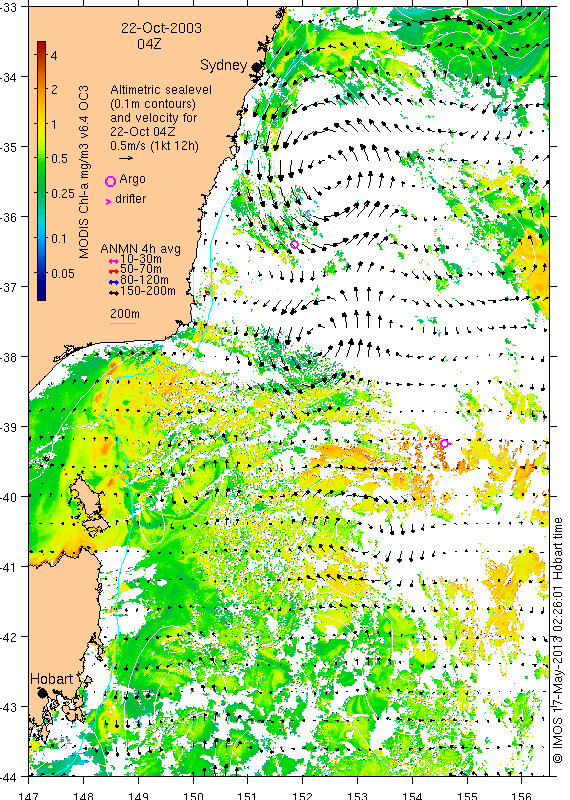Click the '150-200m' depth label
570x800 pixels.
(148, 291)
